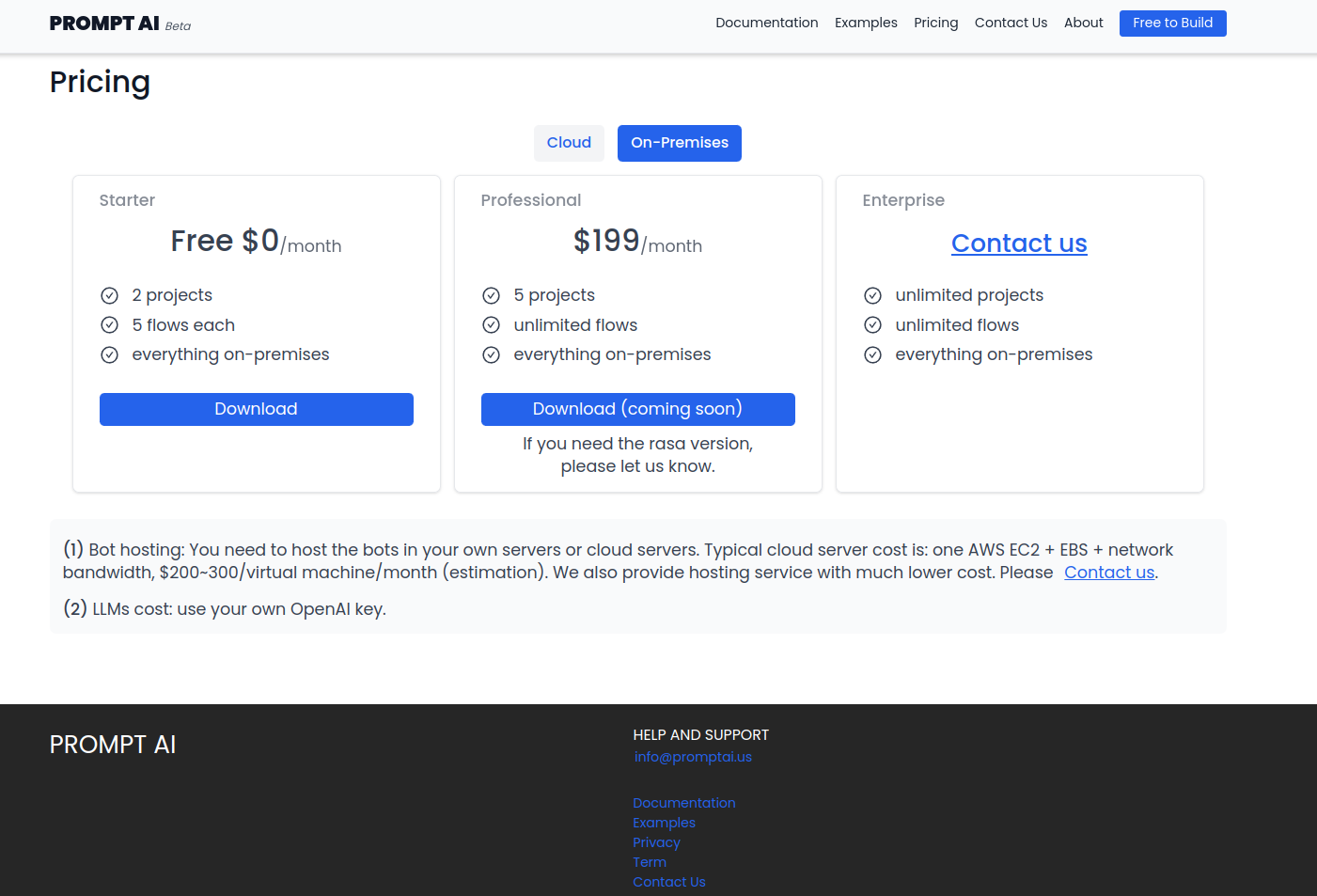Click the Starter everything on-premises check icon
This screenshot has width=1317, height=896.
point(110,355)
